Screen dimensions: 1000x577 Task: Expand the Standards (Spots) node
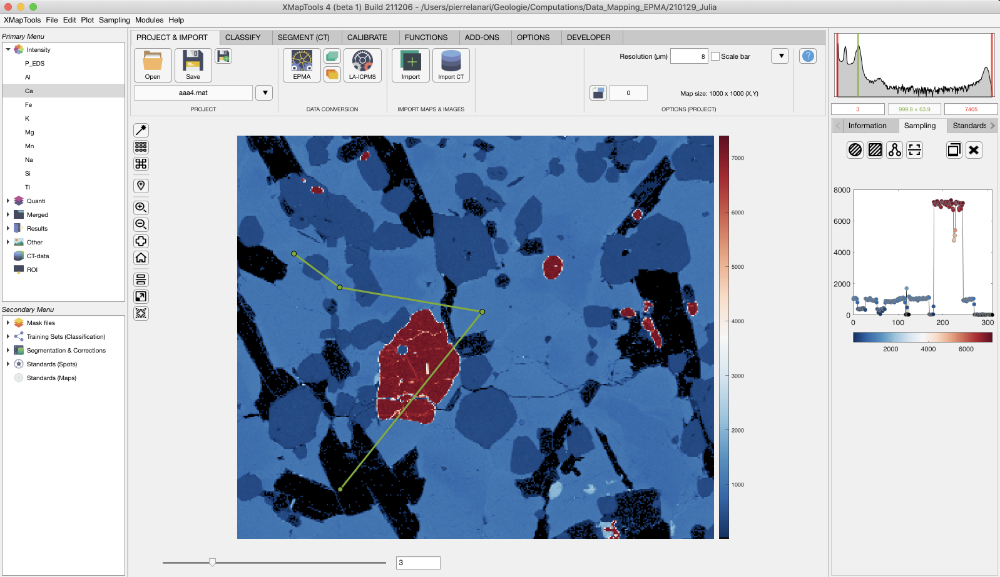point(8,364)
